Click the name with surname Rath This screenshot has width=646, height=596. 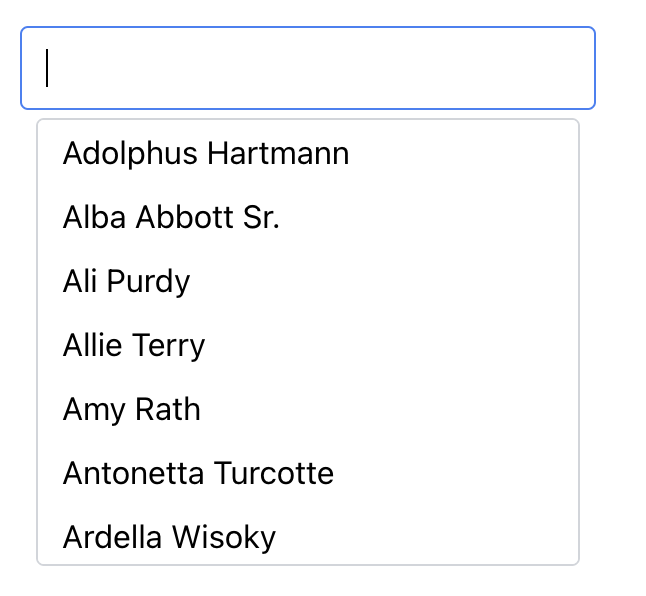[132, 410]
